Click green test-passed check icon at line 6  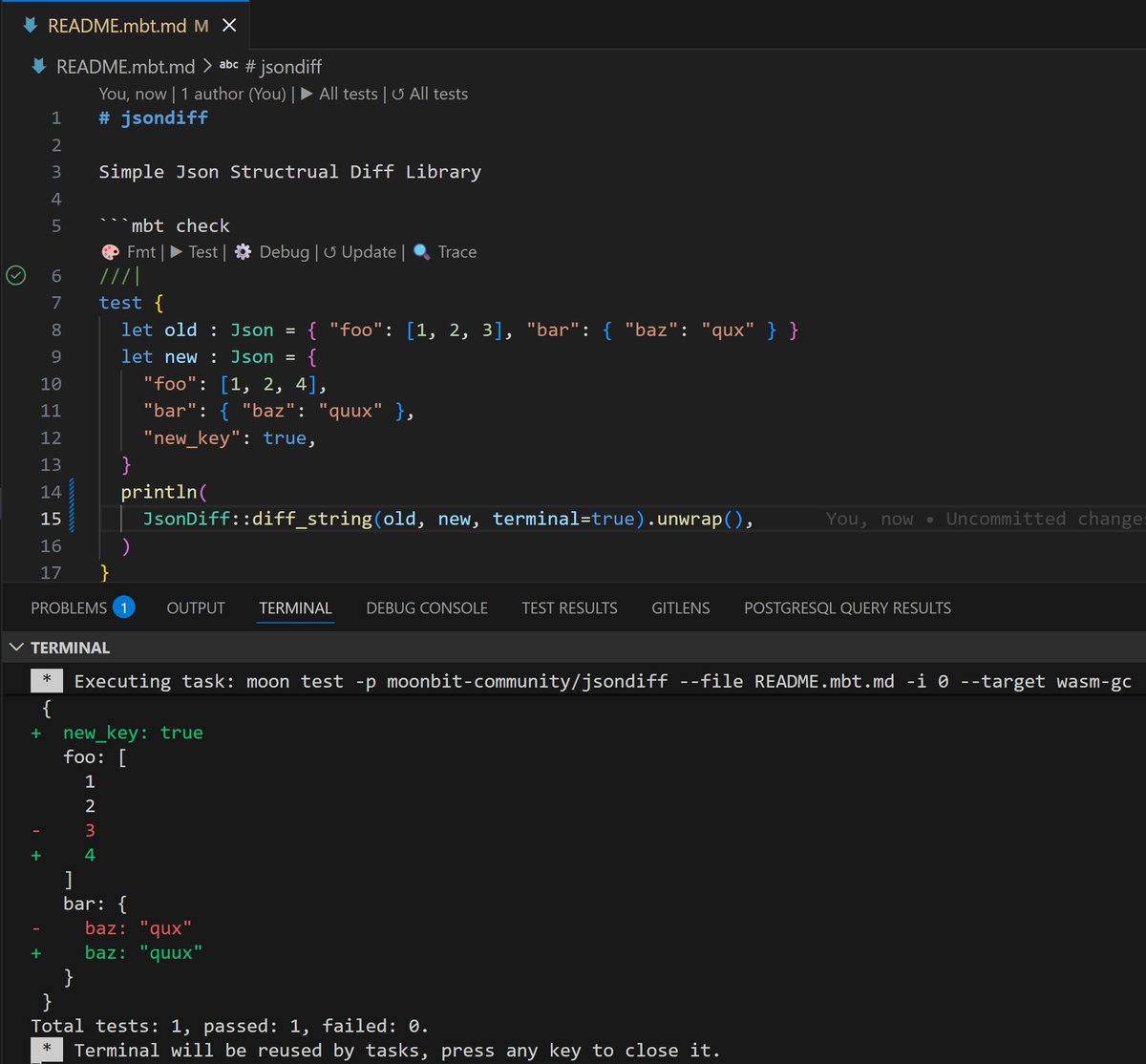coord(15,276)
